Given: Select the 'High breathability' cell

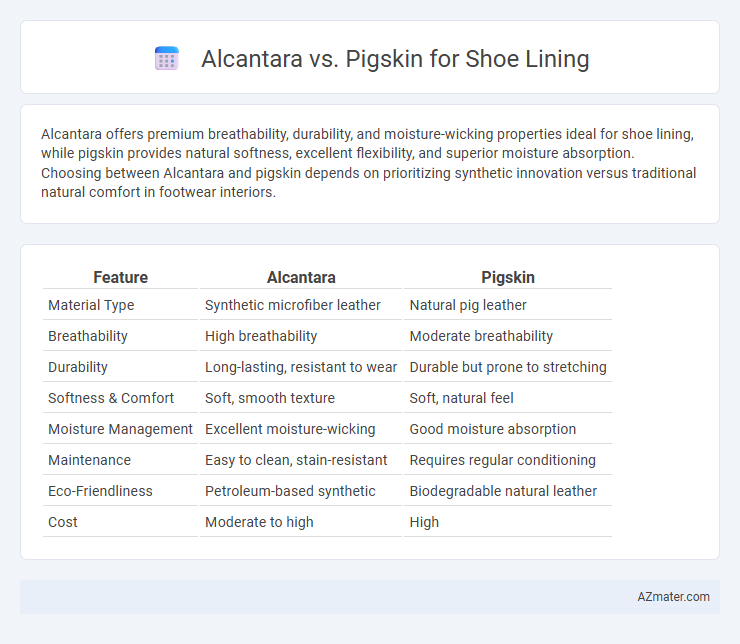Looking at the screenshot, I should pyautogui.click(x=261, y=336).
